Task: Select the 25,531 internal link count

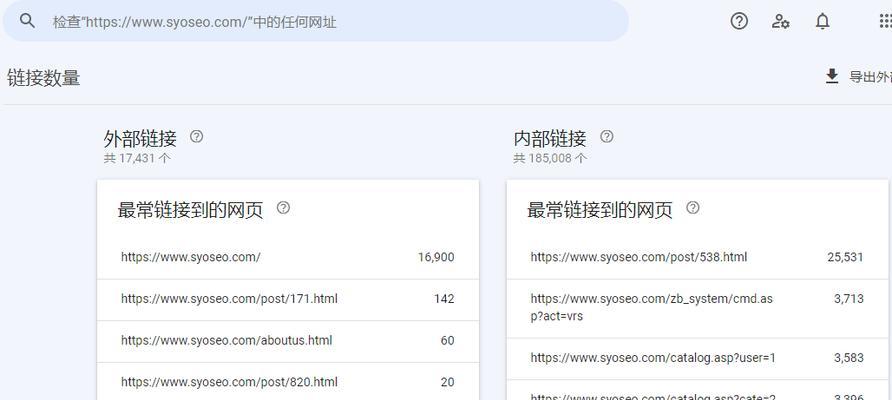Action: 845,257
